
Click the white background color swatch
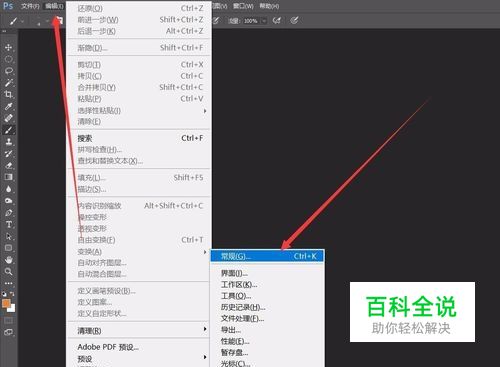point(12,309)
